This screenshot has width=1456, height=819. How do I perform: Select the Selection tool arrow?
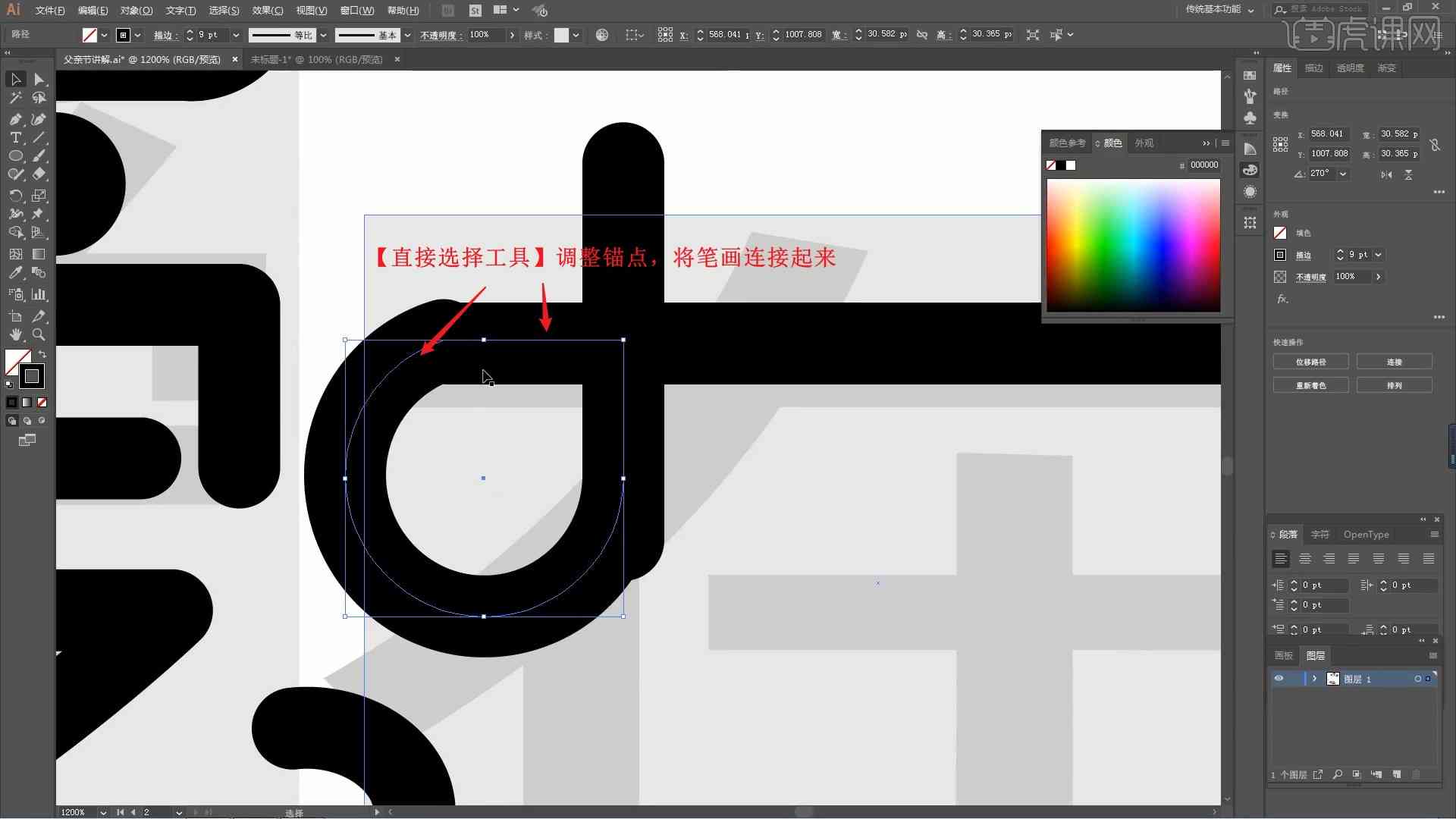pyautogui.click(x=15, y=78)
